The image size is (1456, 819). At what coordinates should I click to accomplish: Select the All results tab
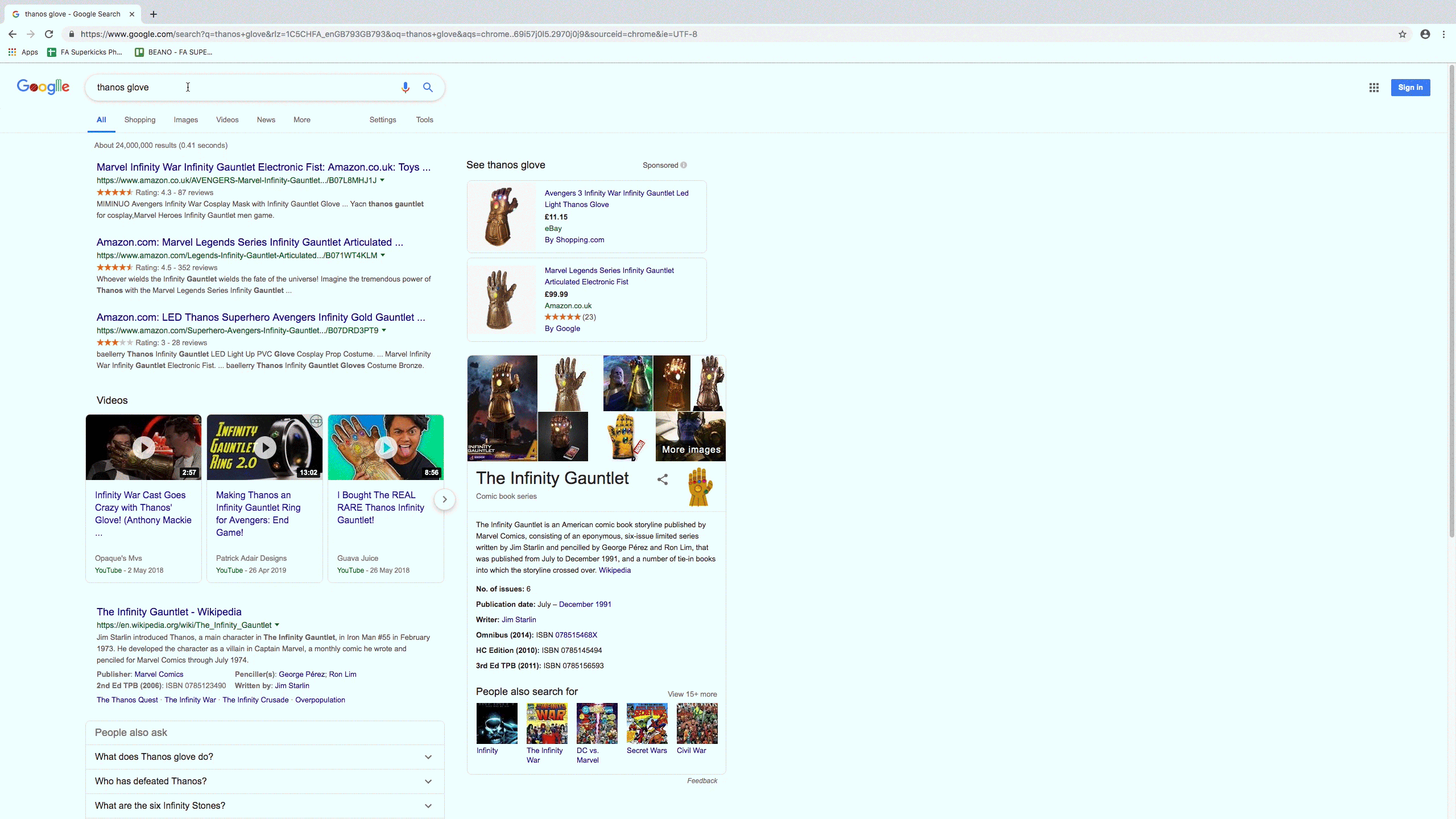[x=101, y=120]
